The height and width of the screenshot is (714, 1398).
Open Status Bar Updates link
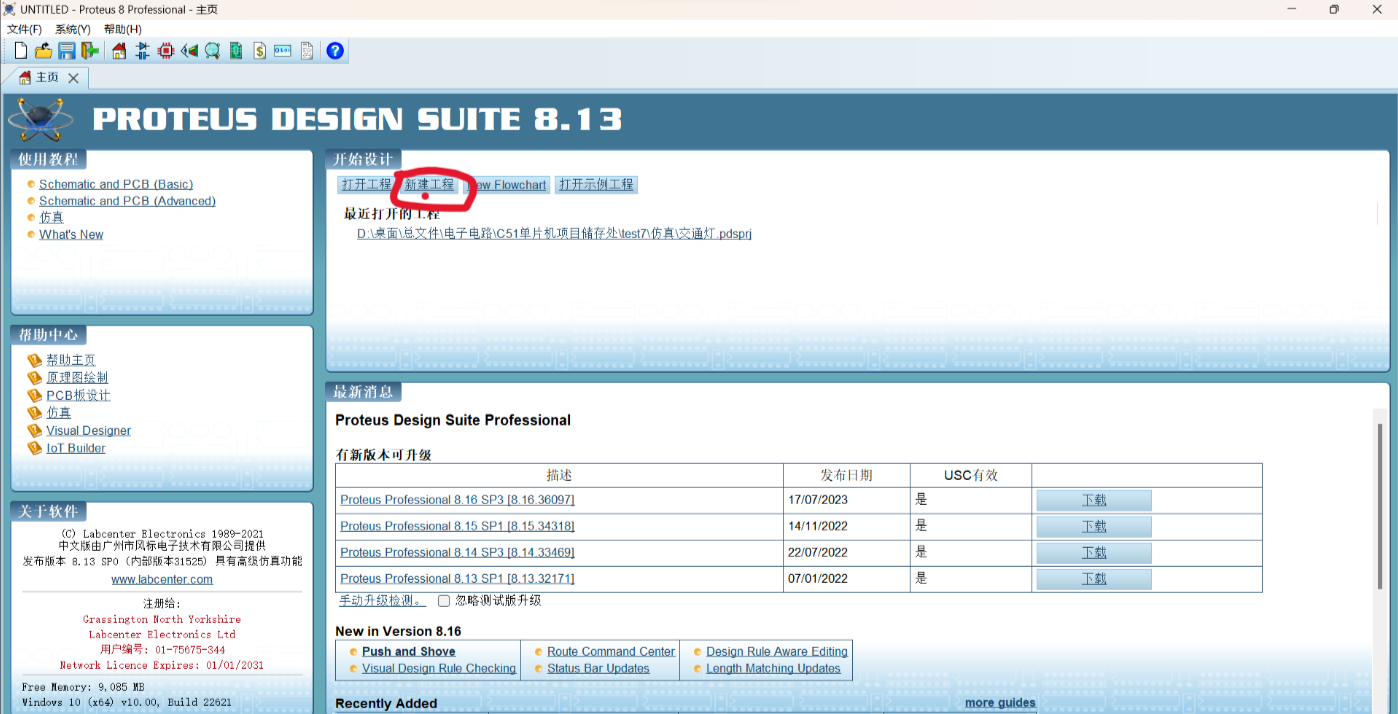click(598, 668)
